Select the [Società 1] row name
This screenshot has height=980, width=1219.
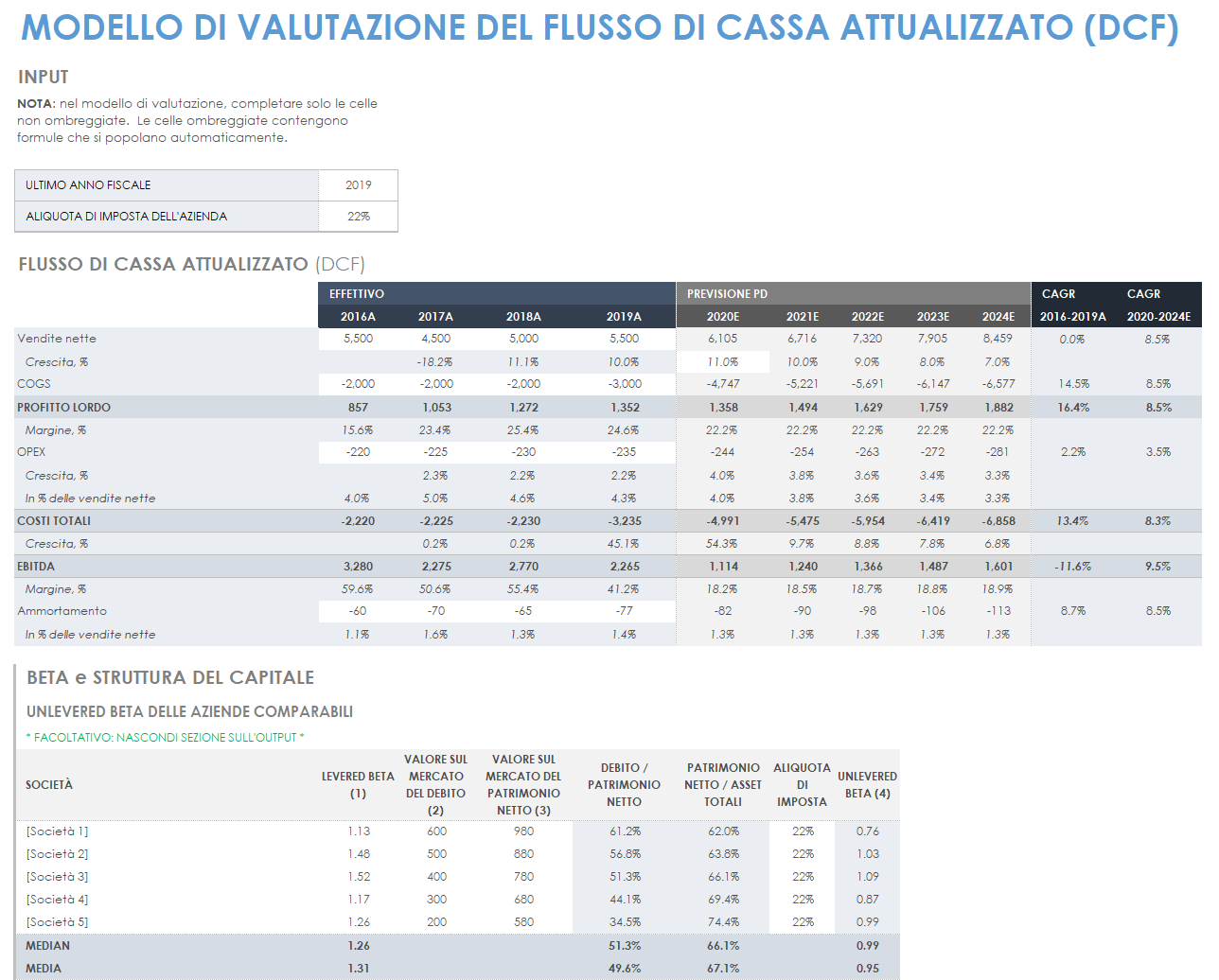[57, 831]
